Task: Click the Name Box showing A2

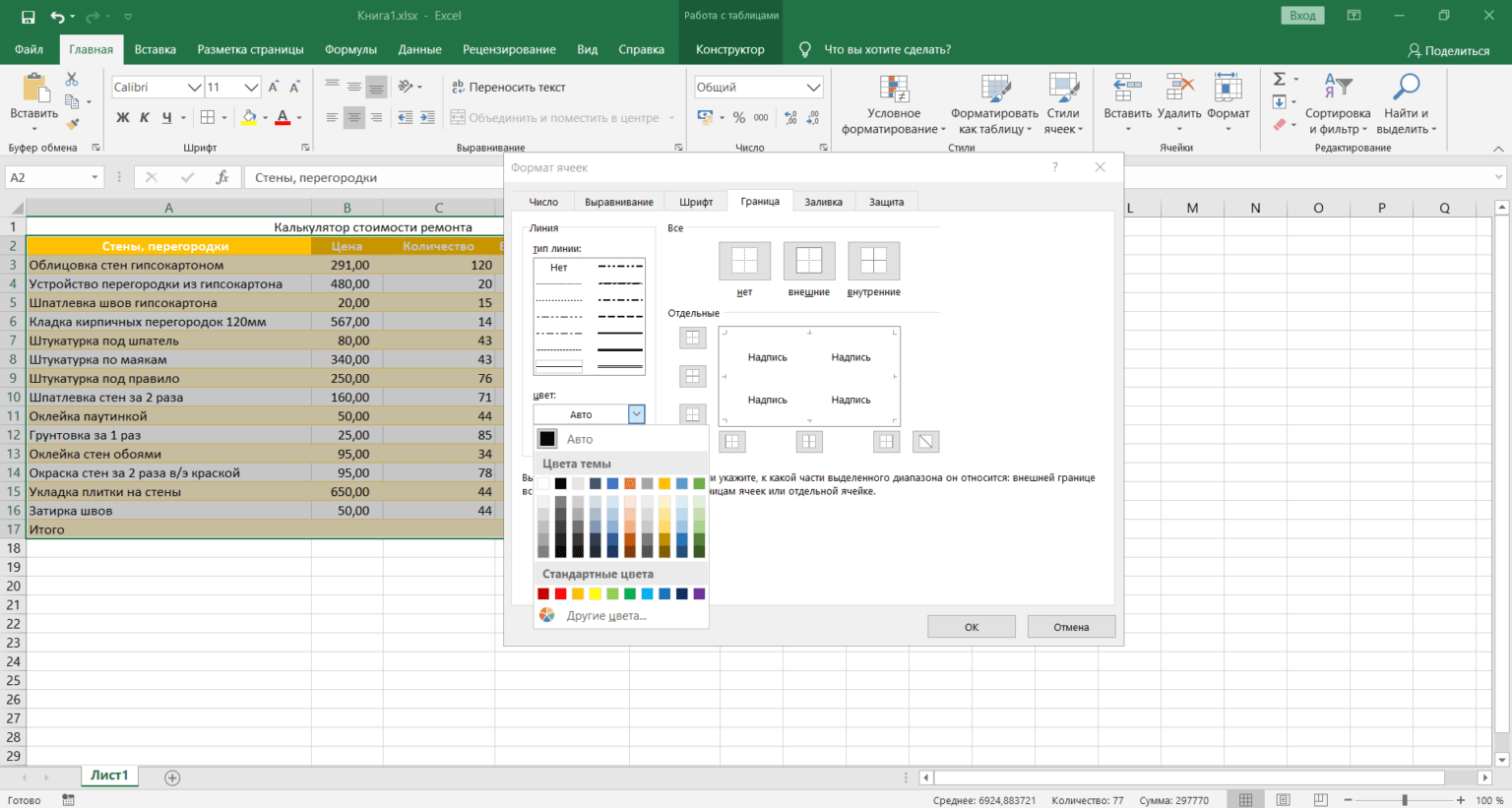Action: [54, 177]
